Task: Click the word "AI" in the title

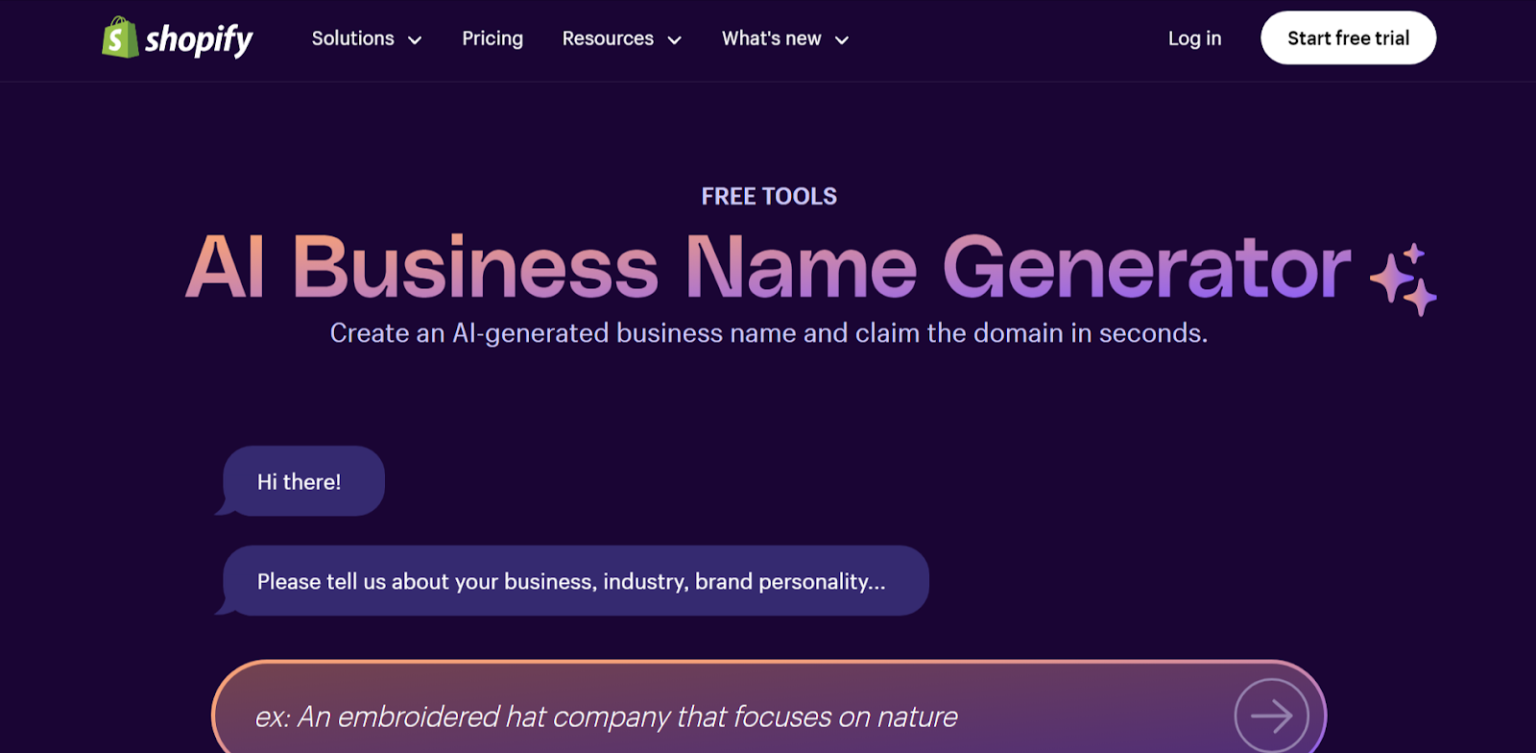Action: (x=226, y=268)
